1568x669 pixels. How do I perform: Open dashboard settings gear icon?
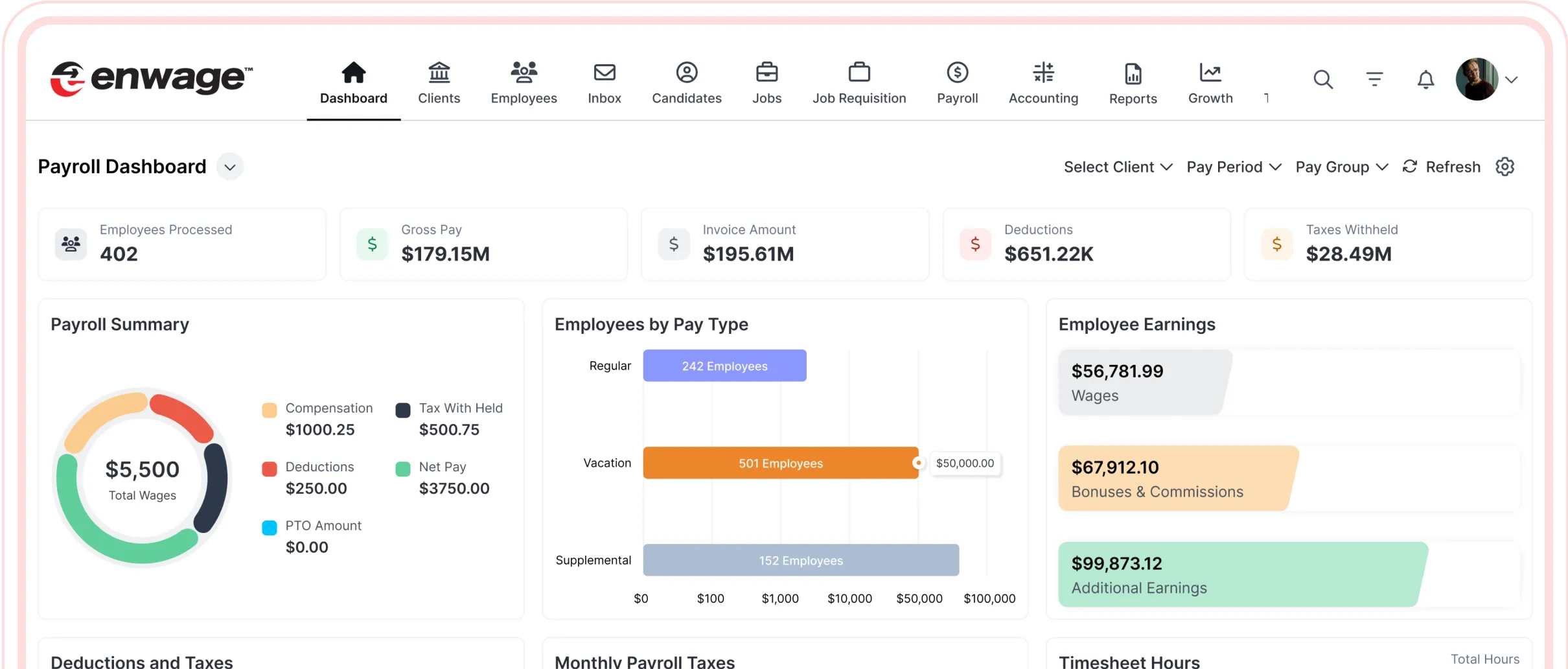coord(1505,167)
